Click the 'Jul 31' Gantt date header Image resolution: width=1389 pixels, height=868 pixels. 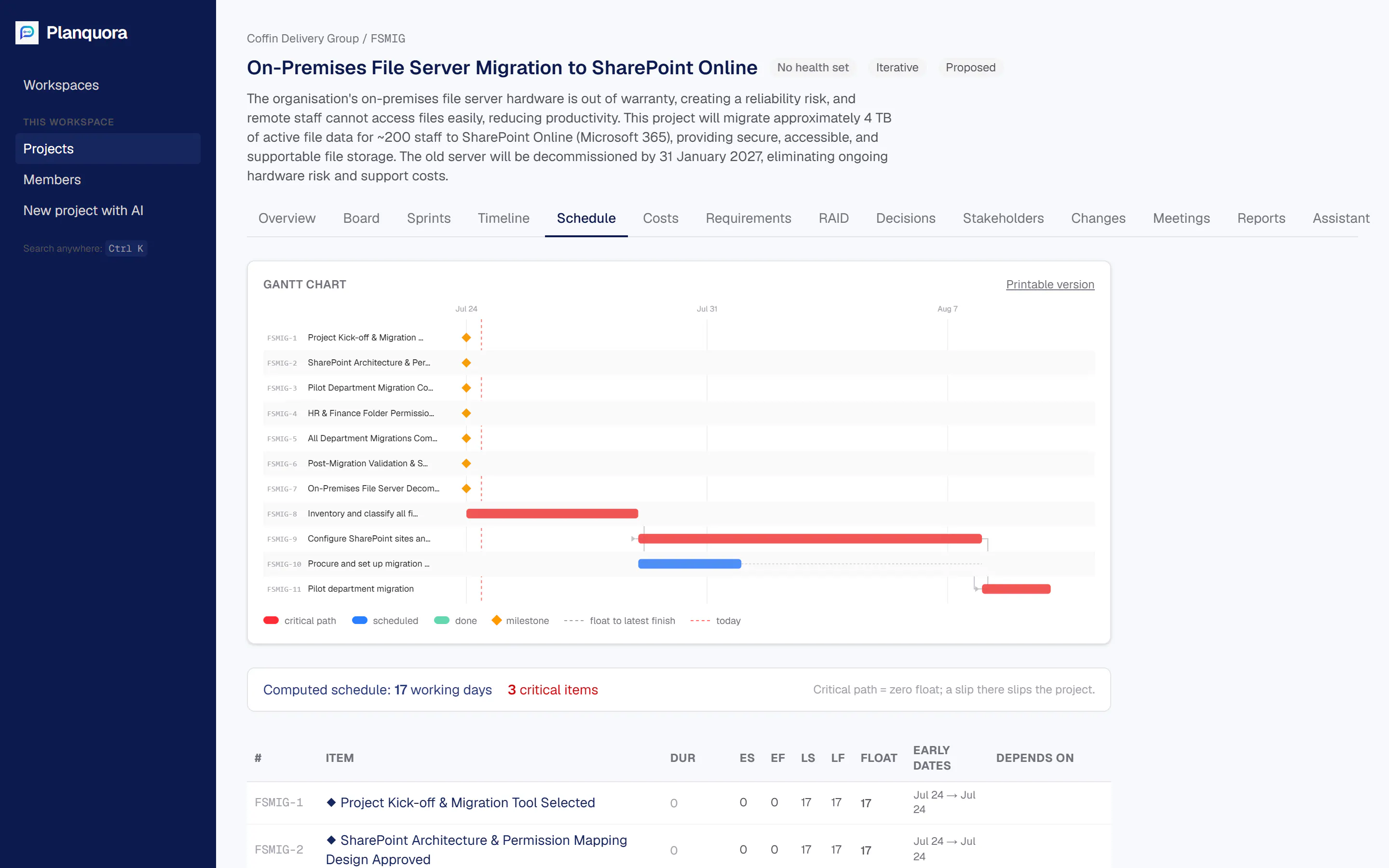pyautogui.click(x=707, y=309)
